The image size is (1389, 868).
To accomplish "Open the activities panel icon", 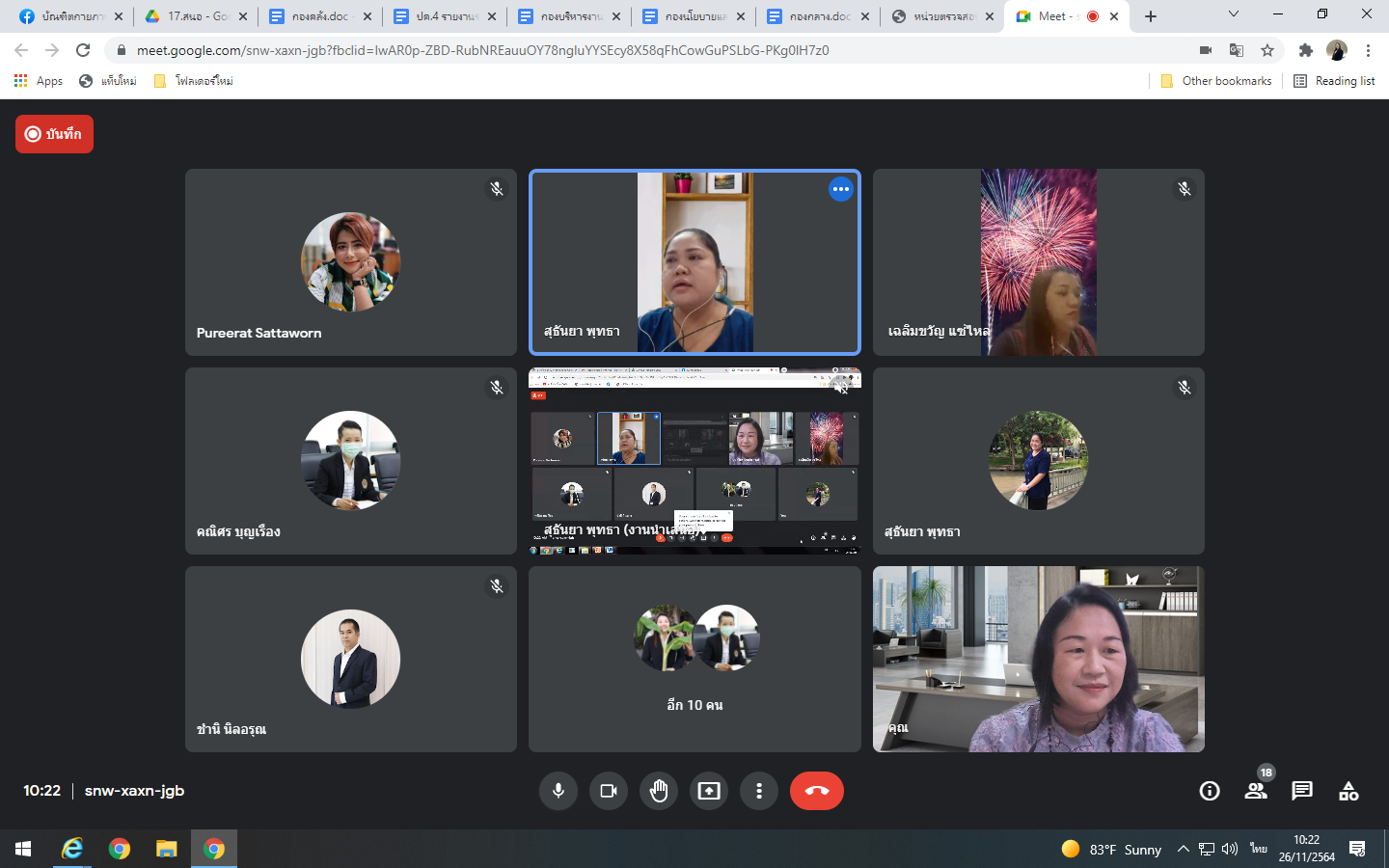I will (x=1348, y=791).
